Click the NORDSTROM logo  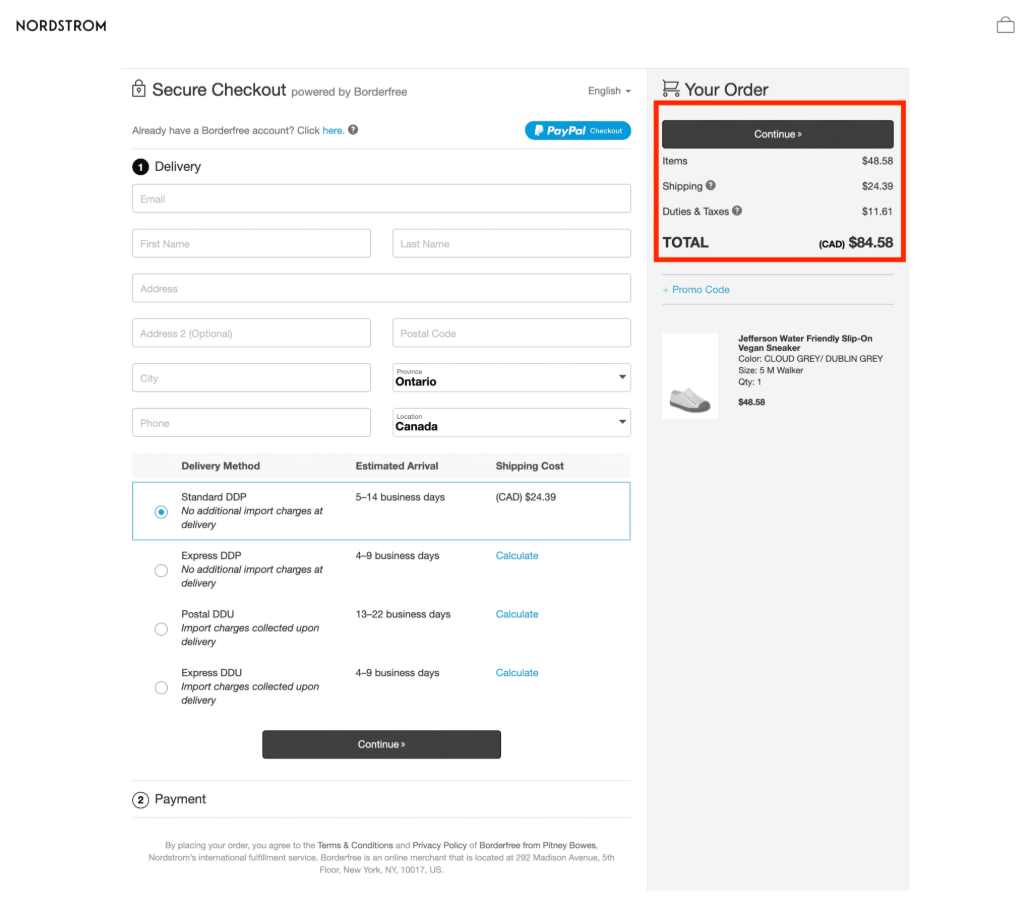point(60,26)
